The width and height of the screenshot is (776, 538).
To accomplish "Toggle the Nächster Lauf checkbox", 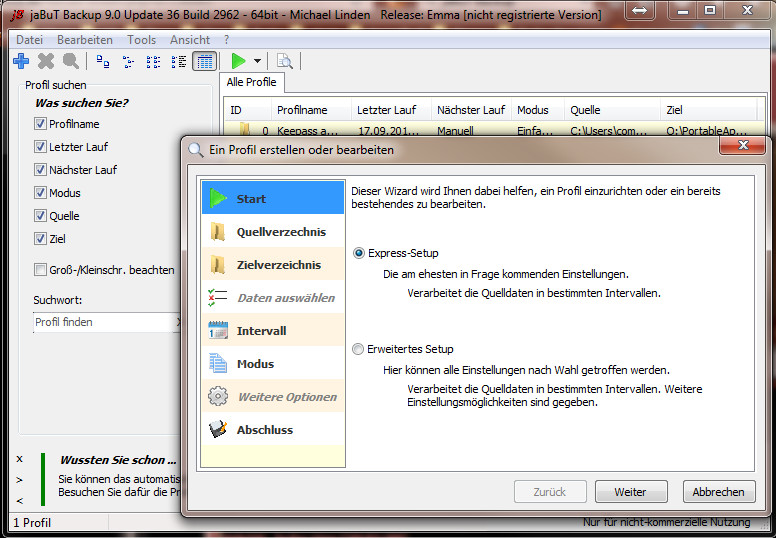I will [x=41, y=170].
